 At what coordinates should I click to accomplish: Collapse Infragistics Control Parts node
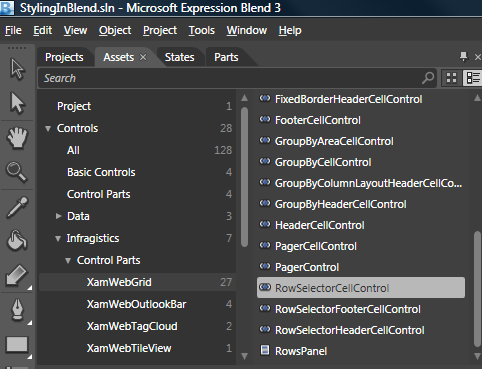(68, 261)
